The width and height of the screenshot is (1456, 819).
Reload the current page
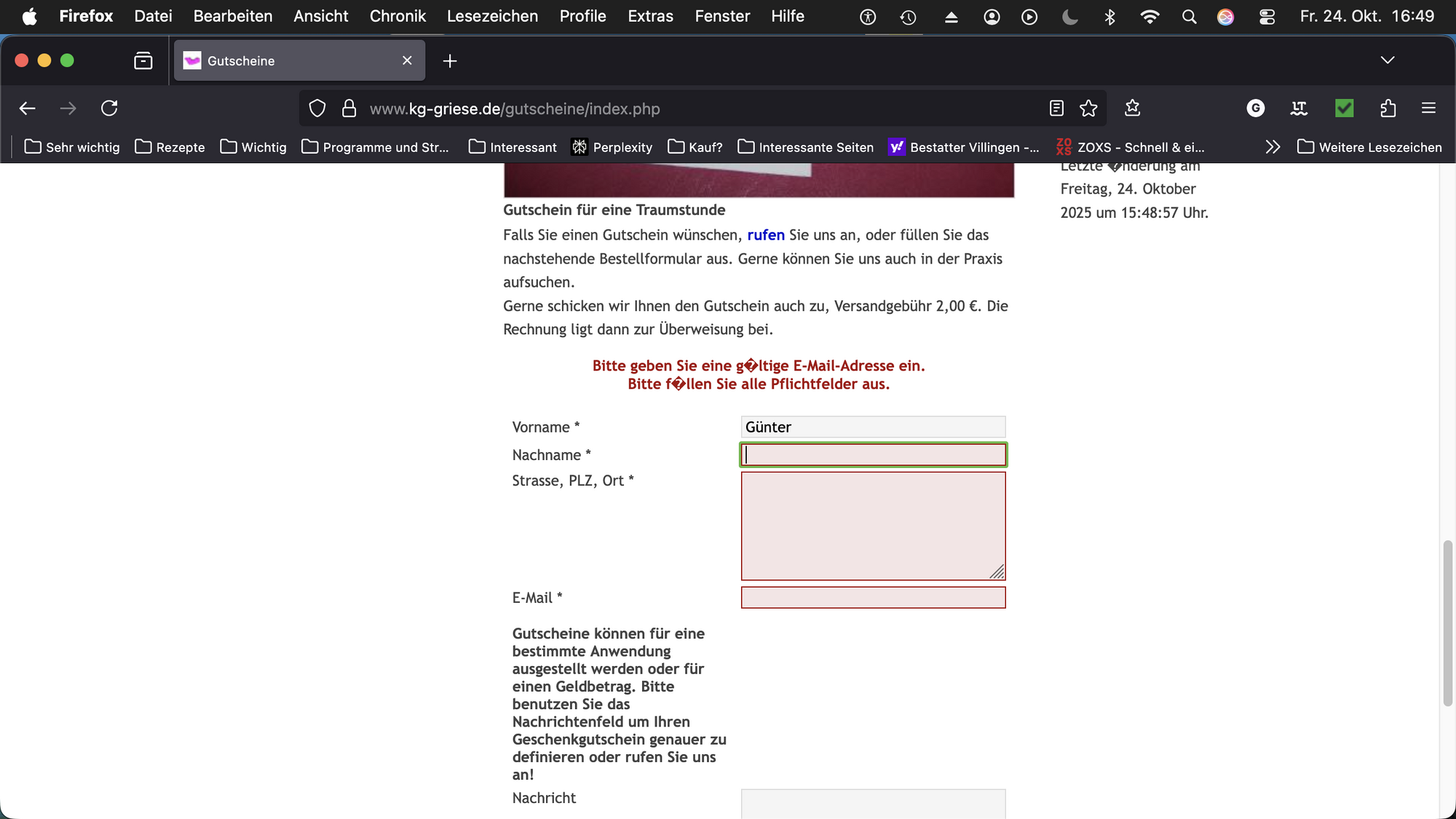click(x=109, y=108)
